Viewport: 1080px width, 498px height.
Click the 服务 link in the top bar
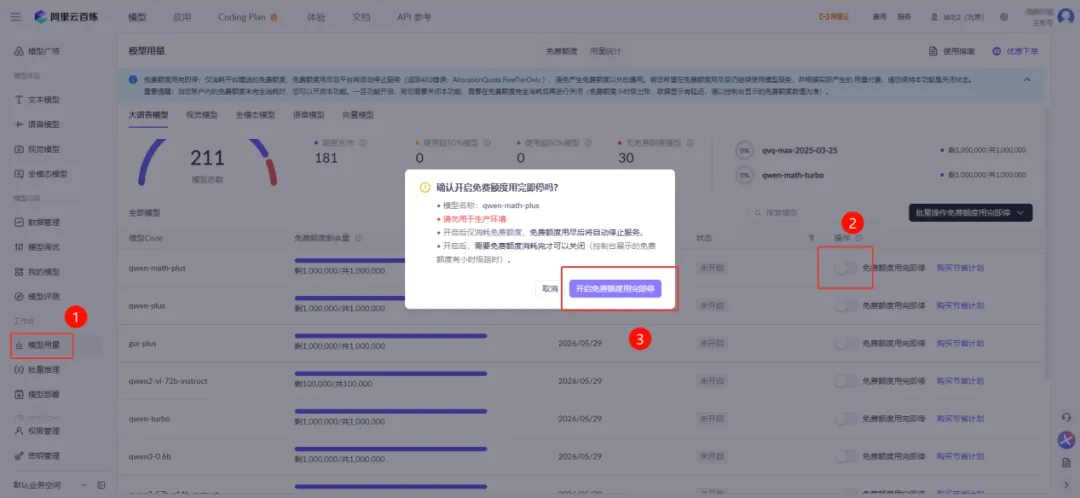tap(904, 17)
